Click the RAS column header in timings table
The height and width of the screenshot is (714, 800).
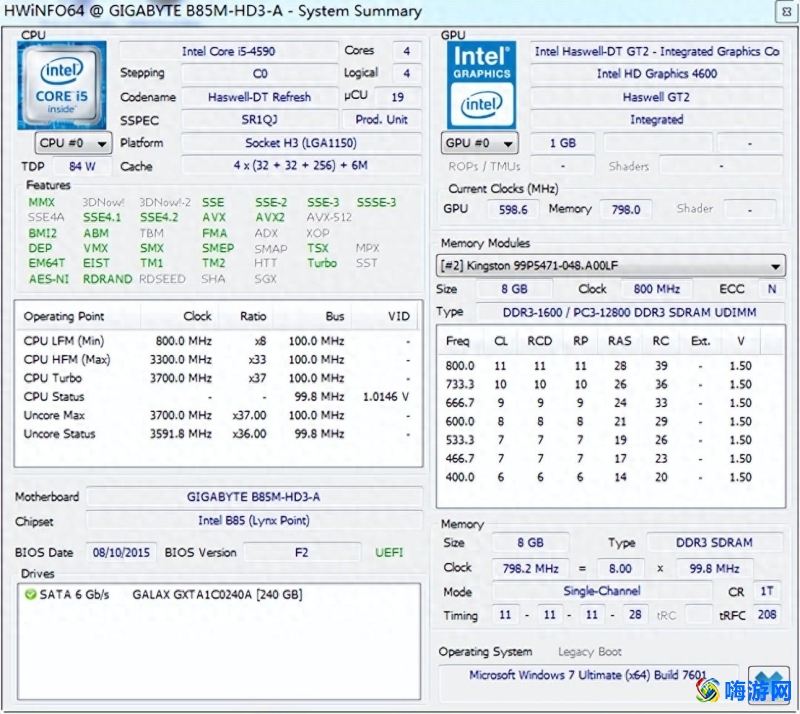pos(619,341)
